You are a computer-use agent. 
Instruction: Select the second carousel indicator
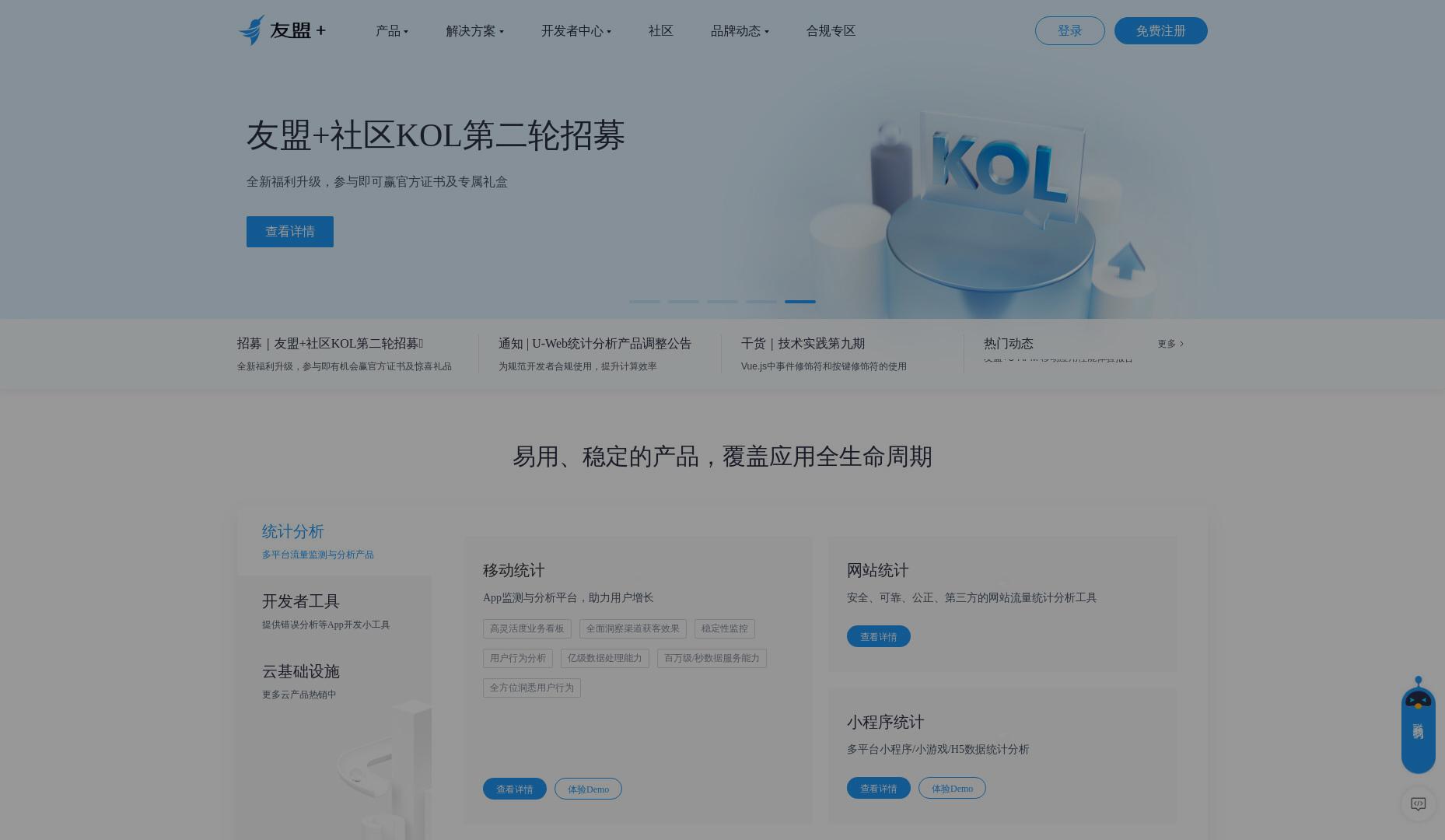[684, 301]
